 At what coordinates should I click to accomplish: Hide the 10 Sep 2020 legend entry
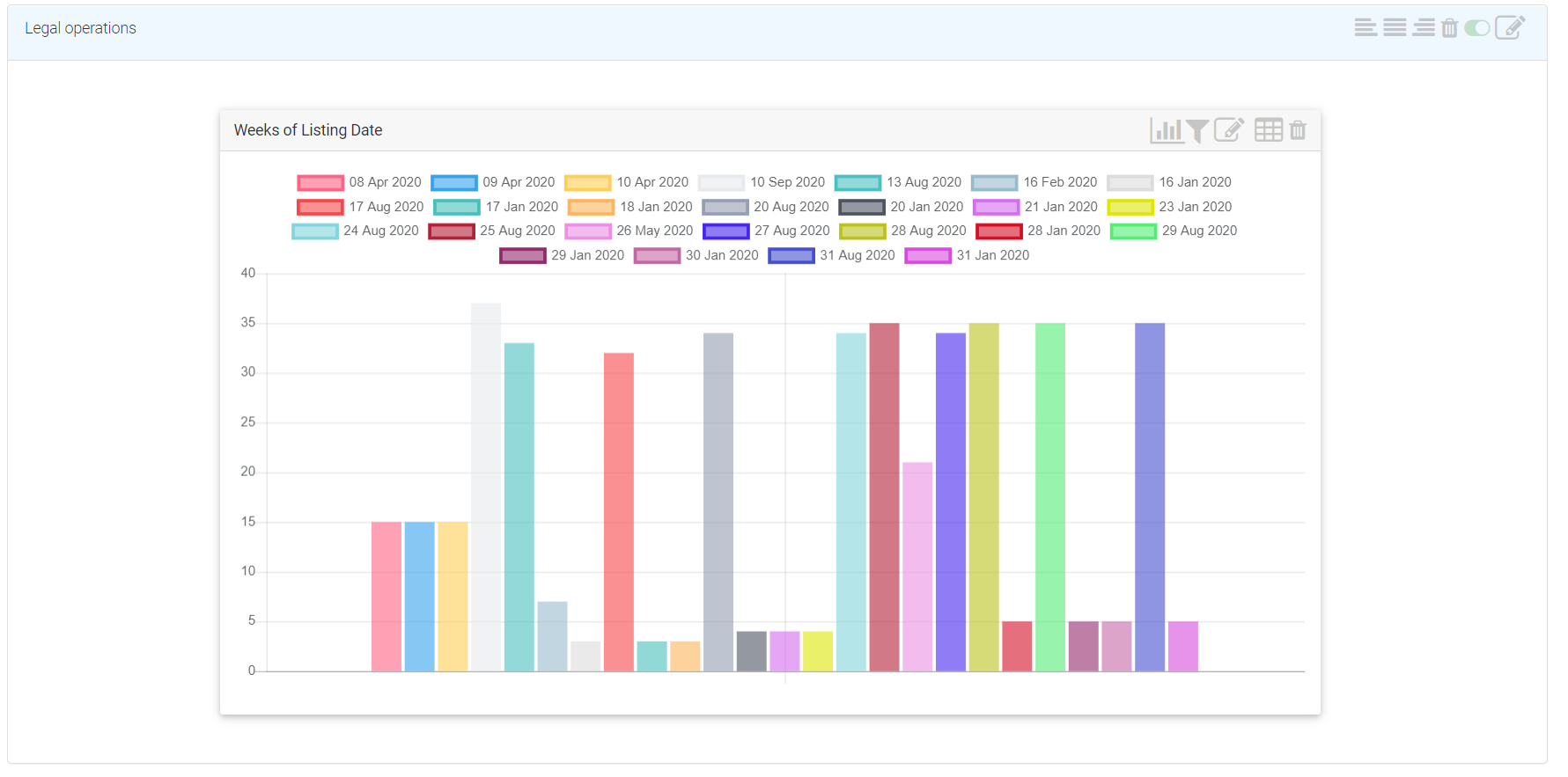pyautogui.click(x=786, y=182)
